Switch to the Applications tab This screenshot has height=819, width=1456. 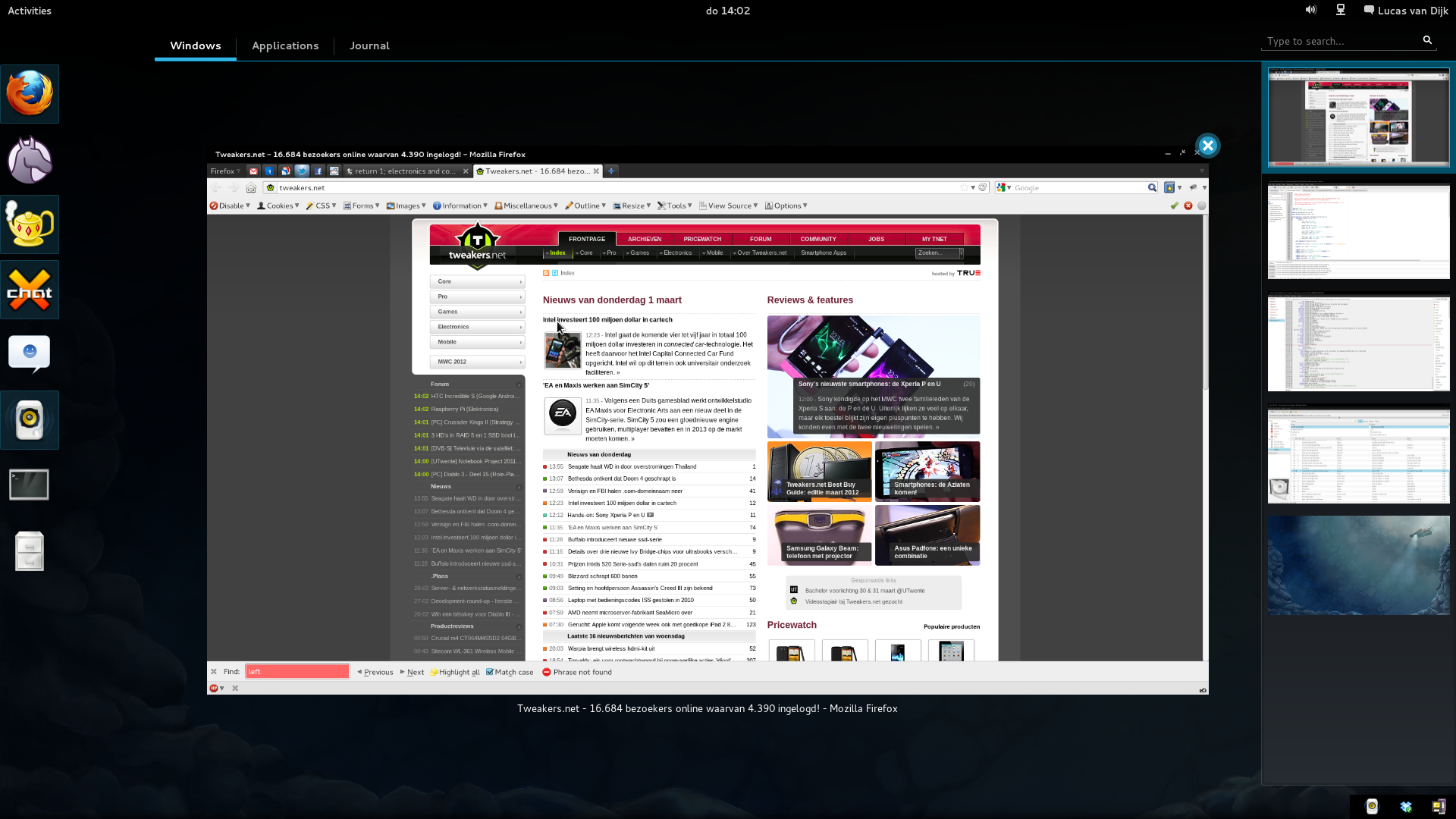click(x=285, y=45)
